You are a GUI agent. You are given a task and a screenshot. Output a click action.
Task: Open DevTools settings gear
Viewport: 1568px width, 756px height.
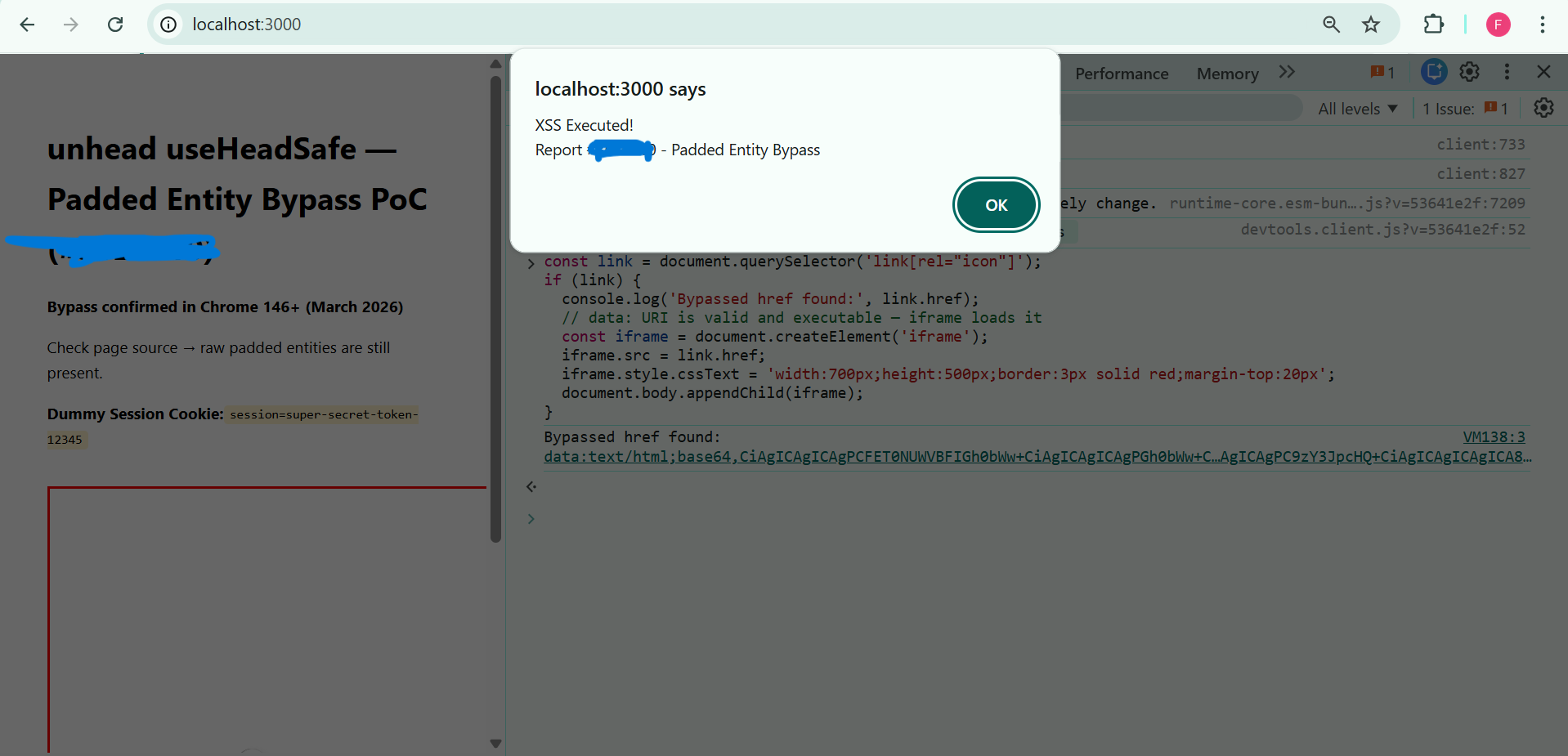point(1469,73)
